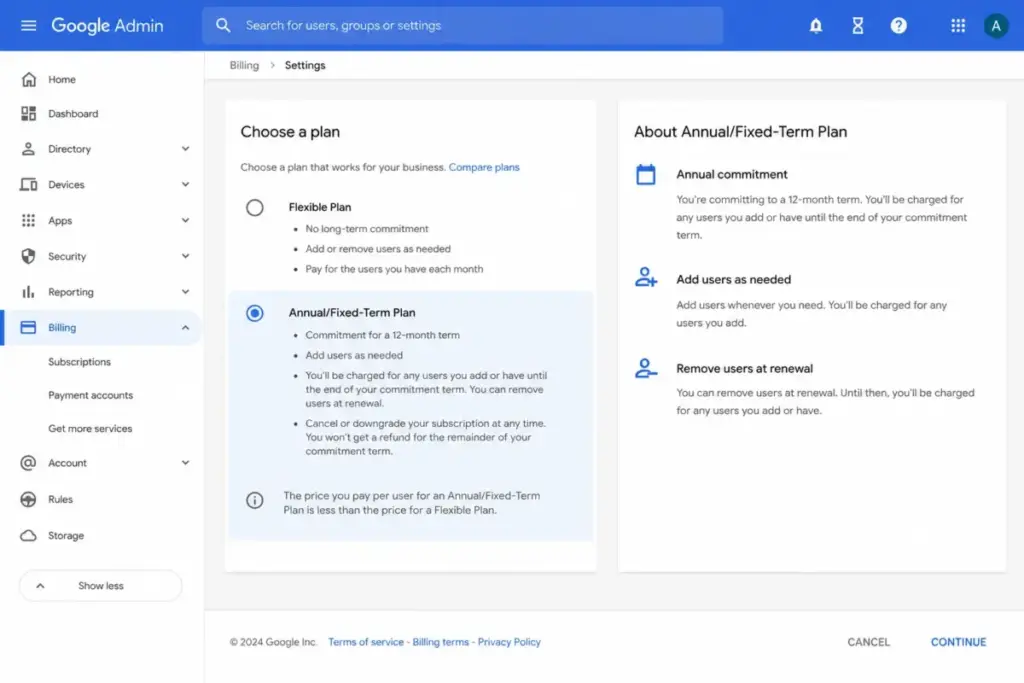
Task: Click the Billing breadcrumb link
Action: pyautogui.click(x=244, y=65)
